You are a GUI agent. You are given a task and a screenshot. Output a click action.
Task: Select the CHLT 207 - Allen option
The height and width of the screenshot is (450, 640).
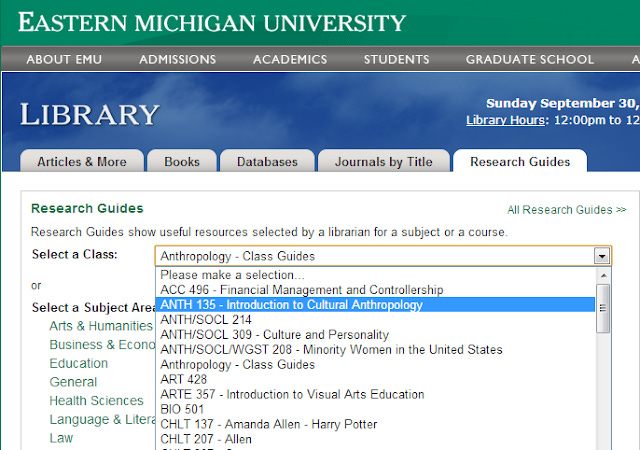pos(375,439)
